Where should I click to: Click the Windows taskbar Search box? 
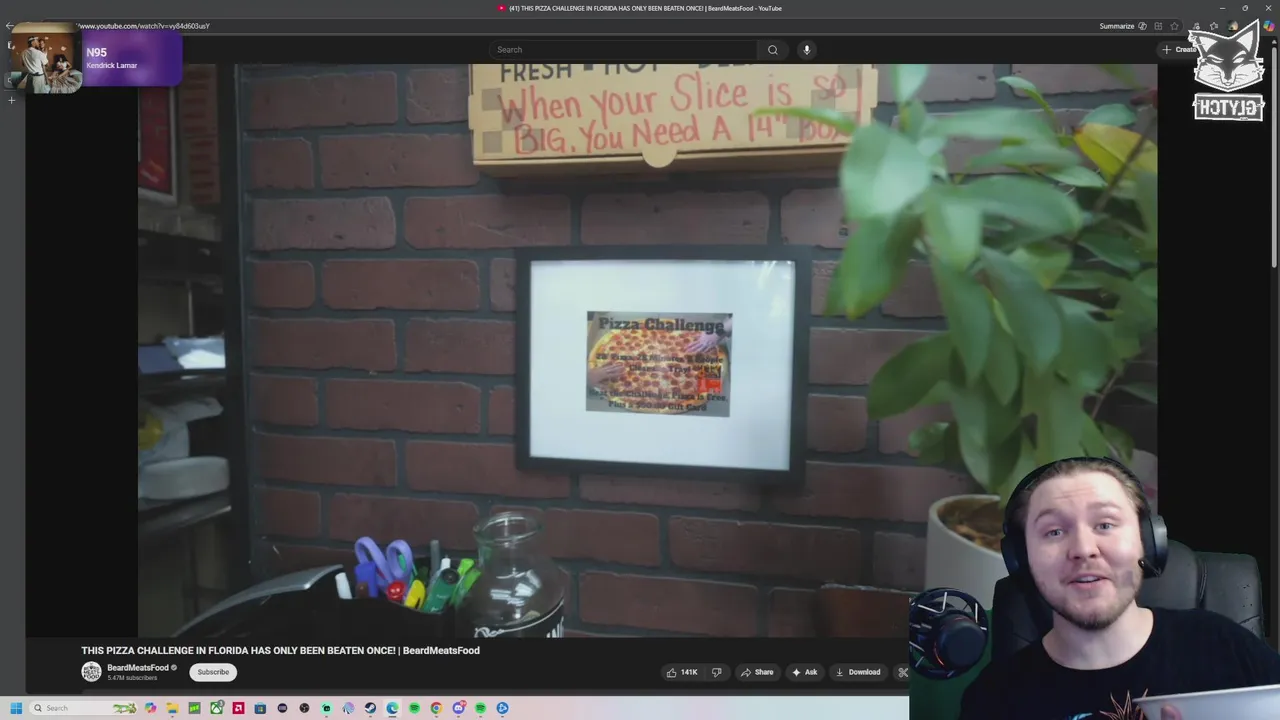85,708
